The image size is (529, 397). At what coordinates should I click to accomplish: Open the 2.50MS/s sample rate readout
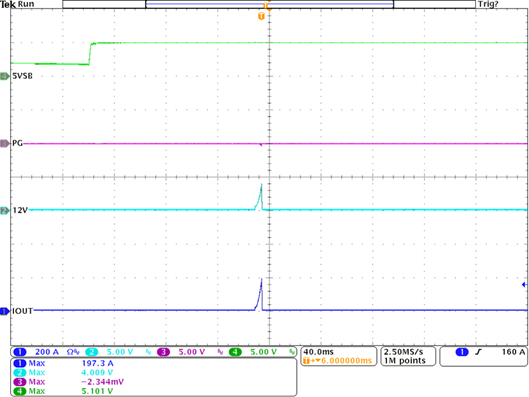click(408, 356)
